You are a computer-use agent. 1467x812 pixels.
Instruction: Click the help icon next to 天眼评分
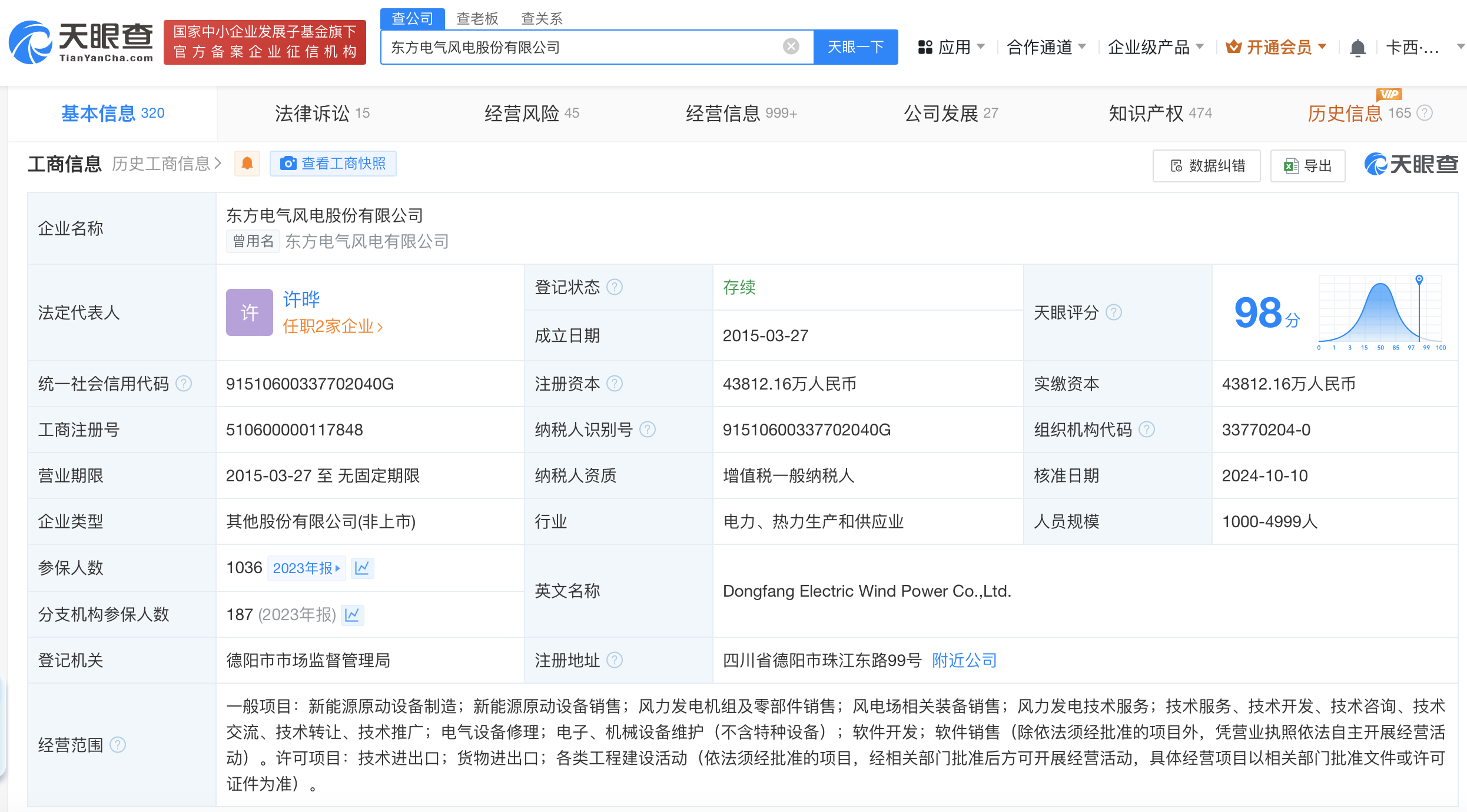coord(1114,312)
